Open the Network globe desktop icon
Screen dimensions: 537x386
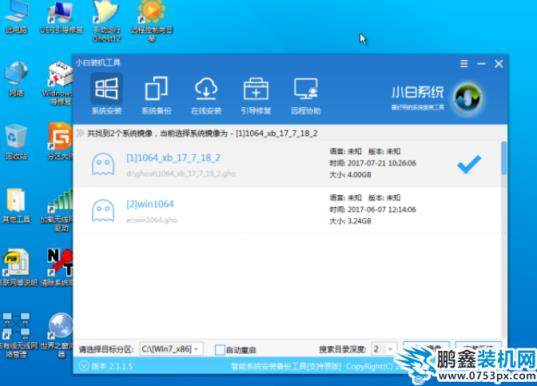pos(16,79)
